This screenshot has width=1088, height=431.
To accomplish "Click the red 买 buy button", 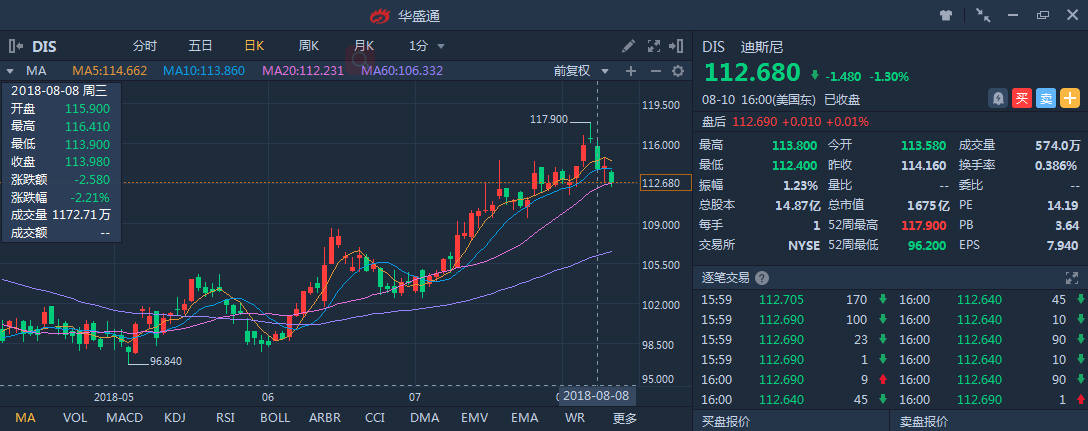I will 1021,99.
